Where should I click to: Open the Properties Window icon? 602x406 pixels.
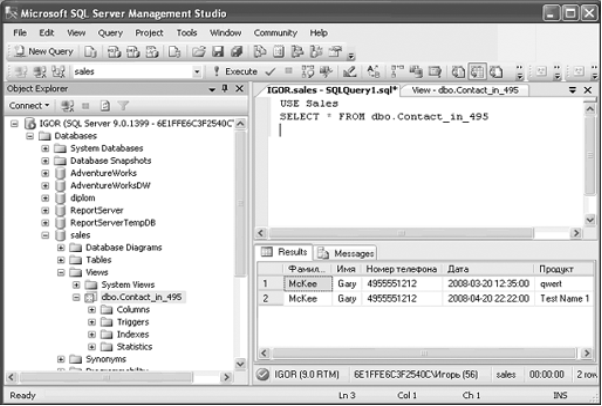(335, 51)
